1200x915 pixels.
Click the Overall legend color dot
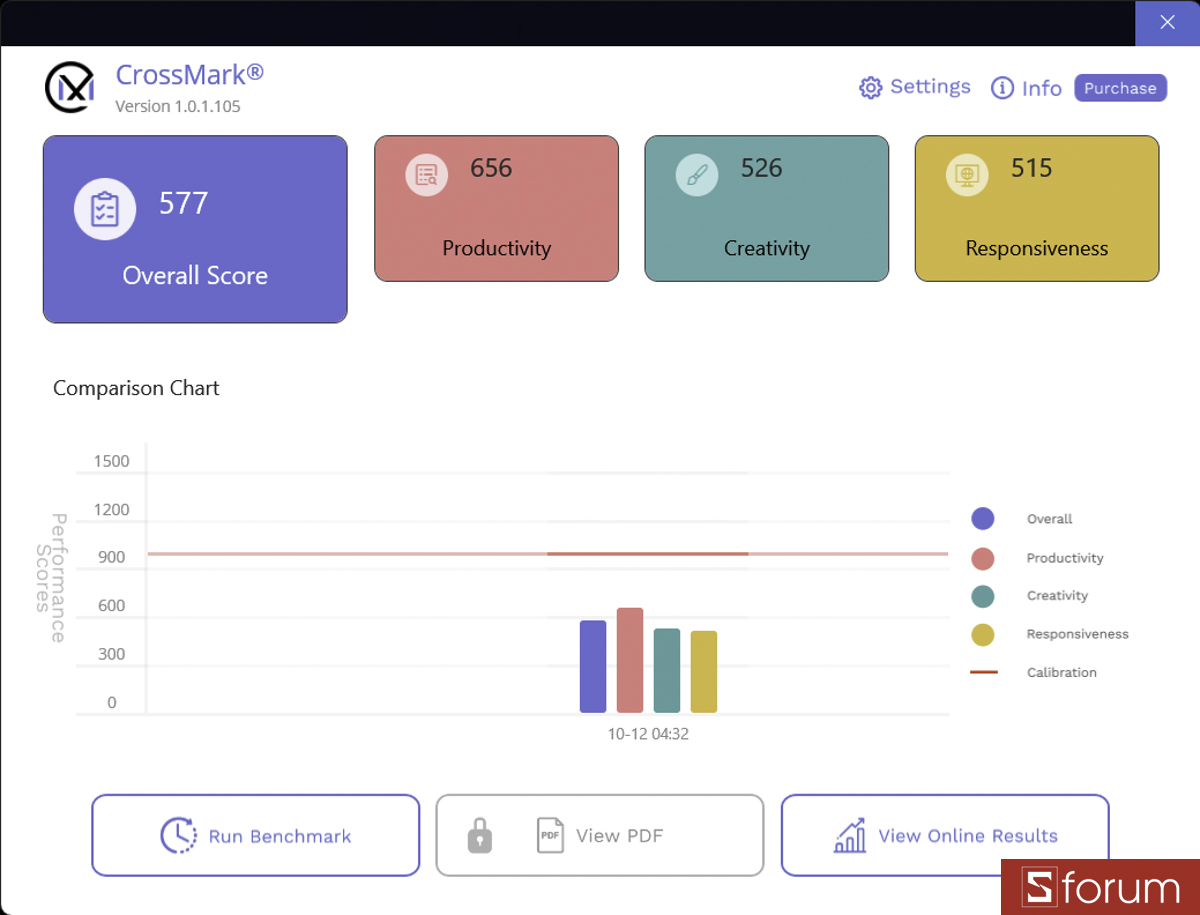pyautogui.click(x=983, y=519)
